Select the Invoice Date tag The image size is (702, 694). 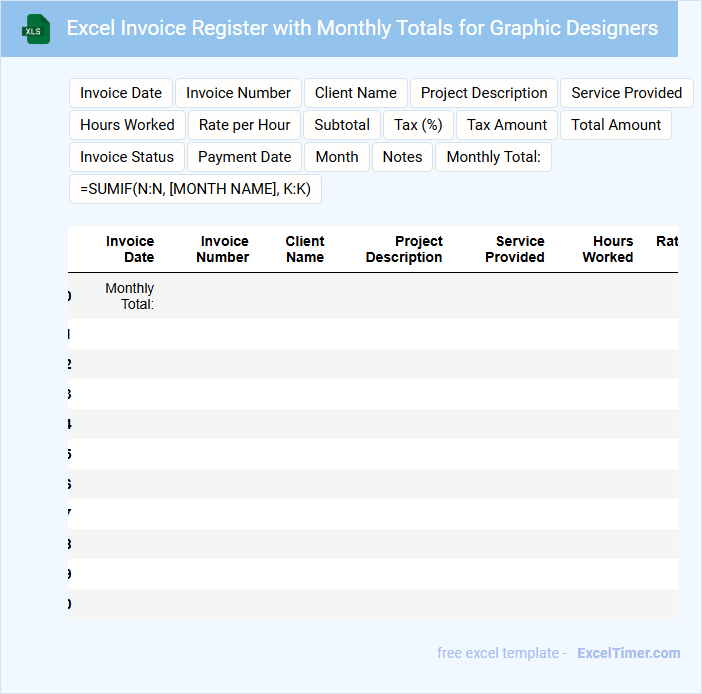(121, 93)
